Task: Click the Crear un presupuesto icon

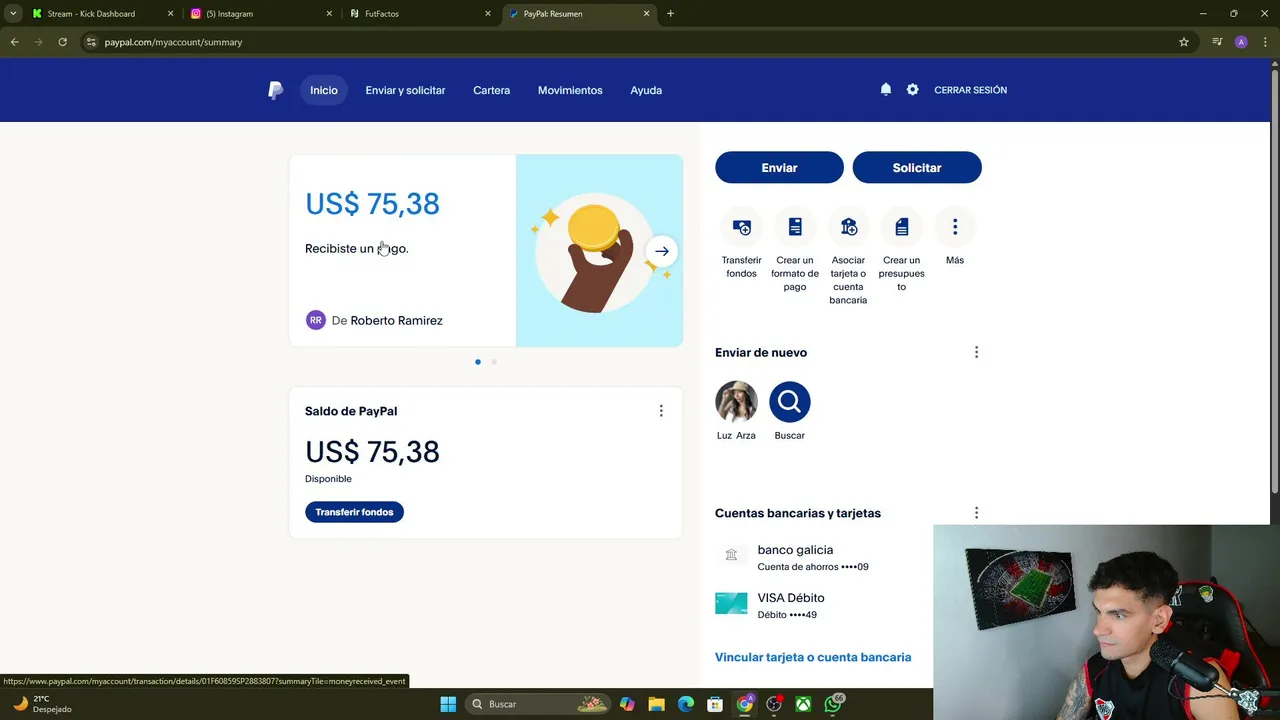Action: coord(901,227)
